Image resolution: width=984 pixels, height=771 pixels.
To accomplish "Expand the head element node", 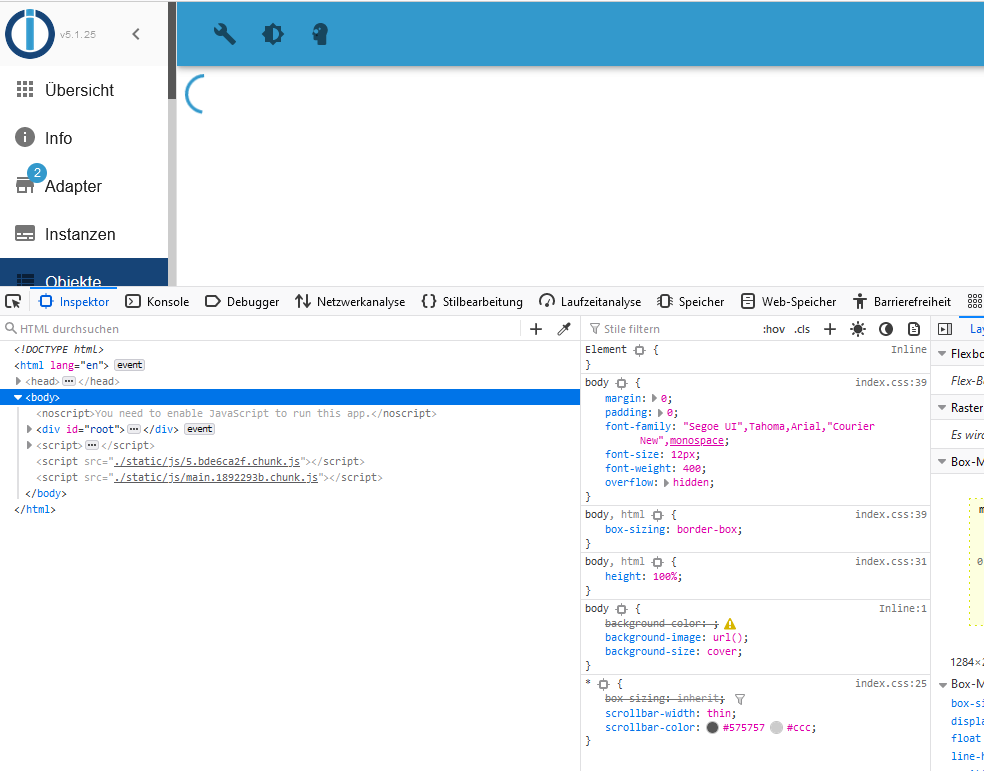I will click(x=19, y=381).
